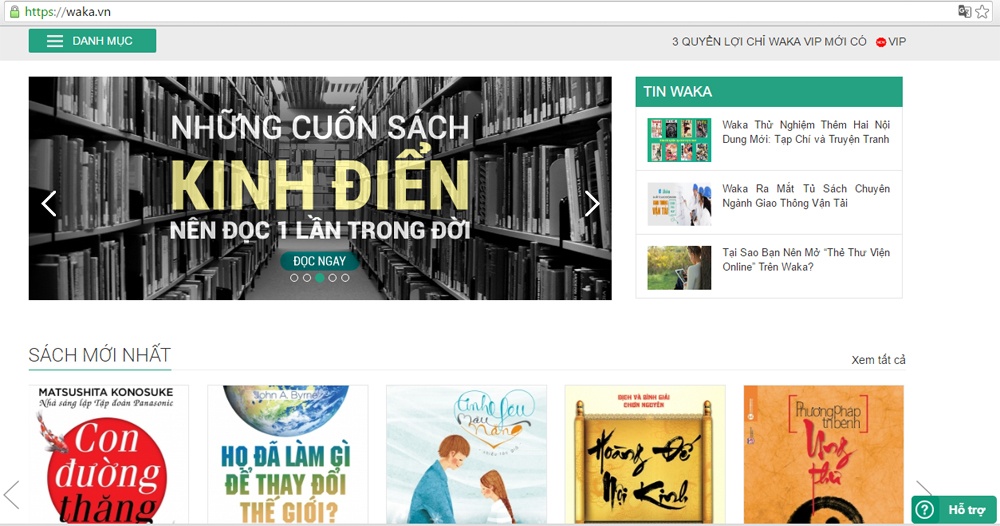Screen dimensions: 1000x526
Task: Open article Waka Ra Mắt Tủ Sách Chuyên Ngành
Action: [805, 196]
